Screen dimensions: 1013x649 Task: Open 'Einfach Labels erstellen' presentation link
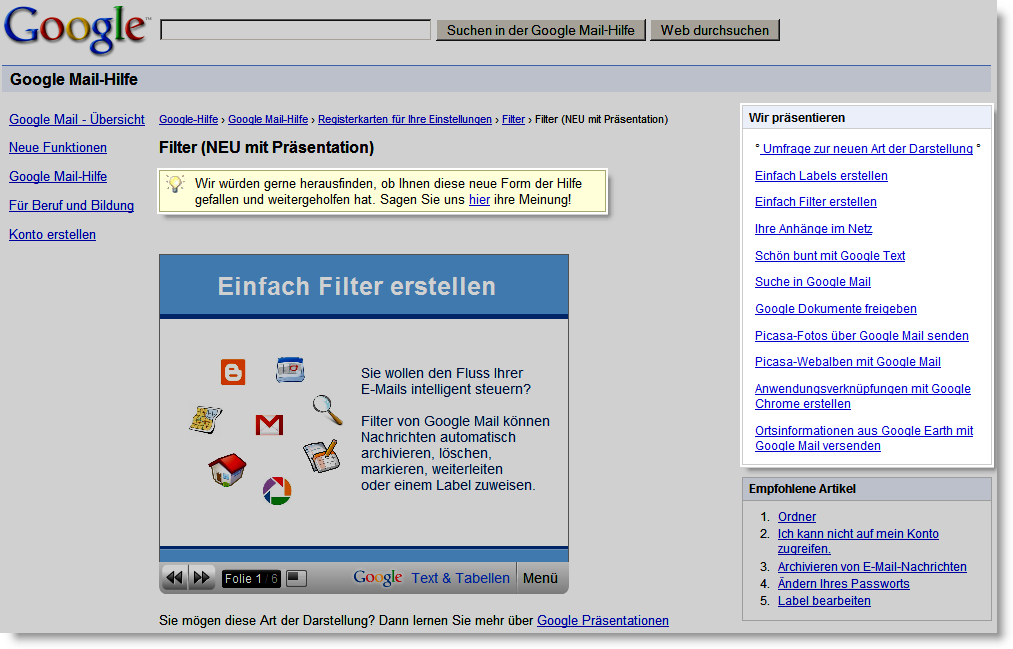(821, 176)
